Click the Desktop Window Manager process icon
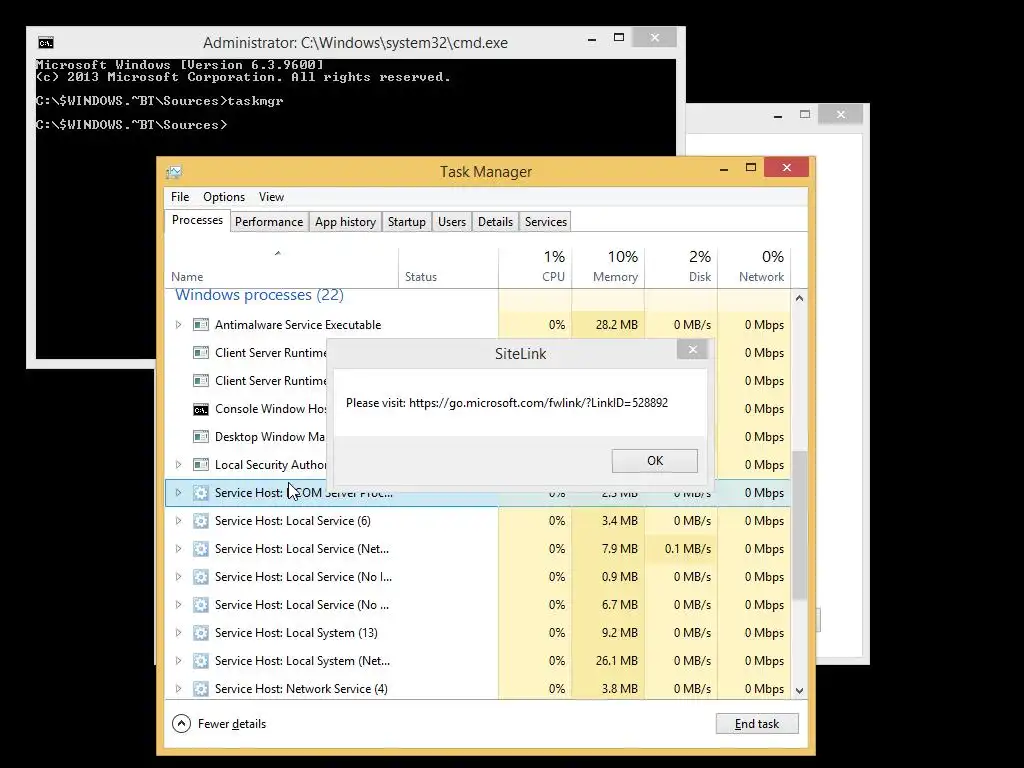The height and width of the screenshot is (768, 1024). coord(201,437)
